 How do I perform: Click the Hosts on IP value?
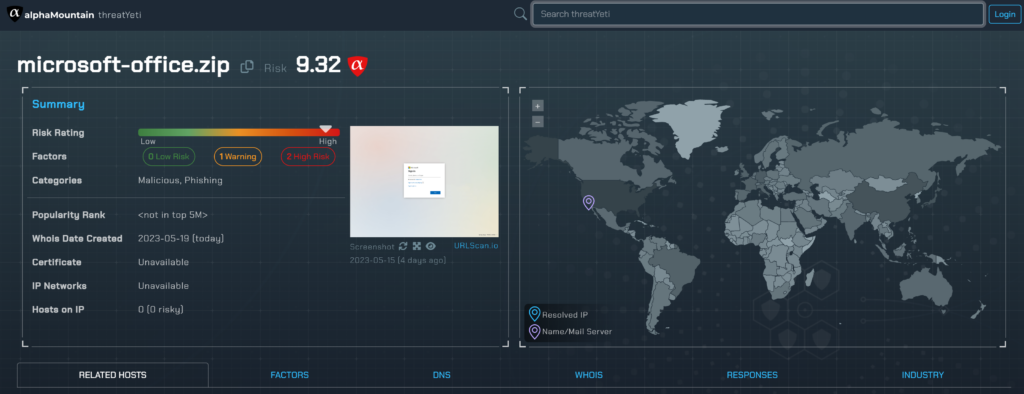tap(161, 309)
